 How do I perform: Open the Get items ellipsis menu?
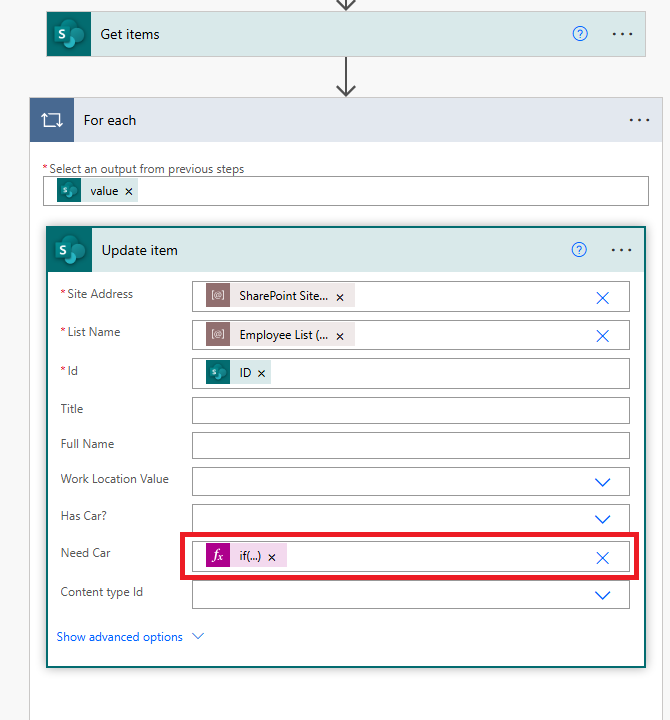click(622, 34)
